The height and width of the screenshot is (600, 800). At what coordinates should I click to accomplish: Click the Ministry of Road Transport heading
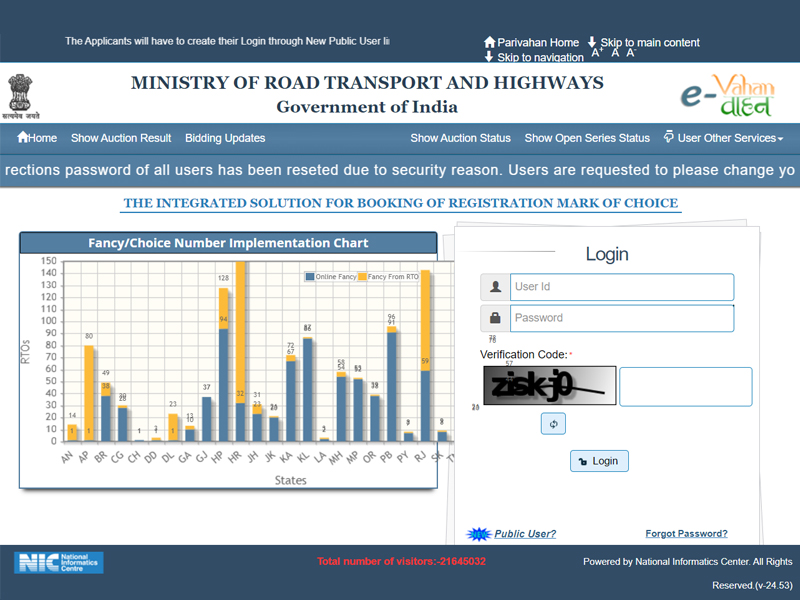pos(367,83)
